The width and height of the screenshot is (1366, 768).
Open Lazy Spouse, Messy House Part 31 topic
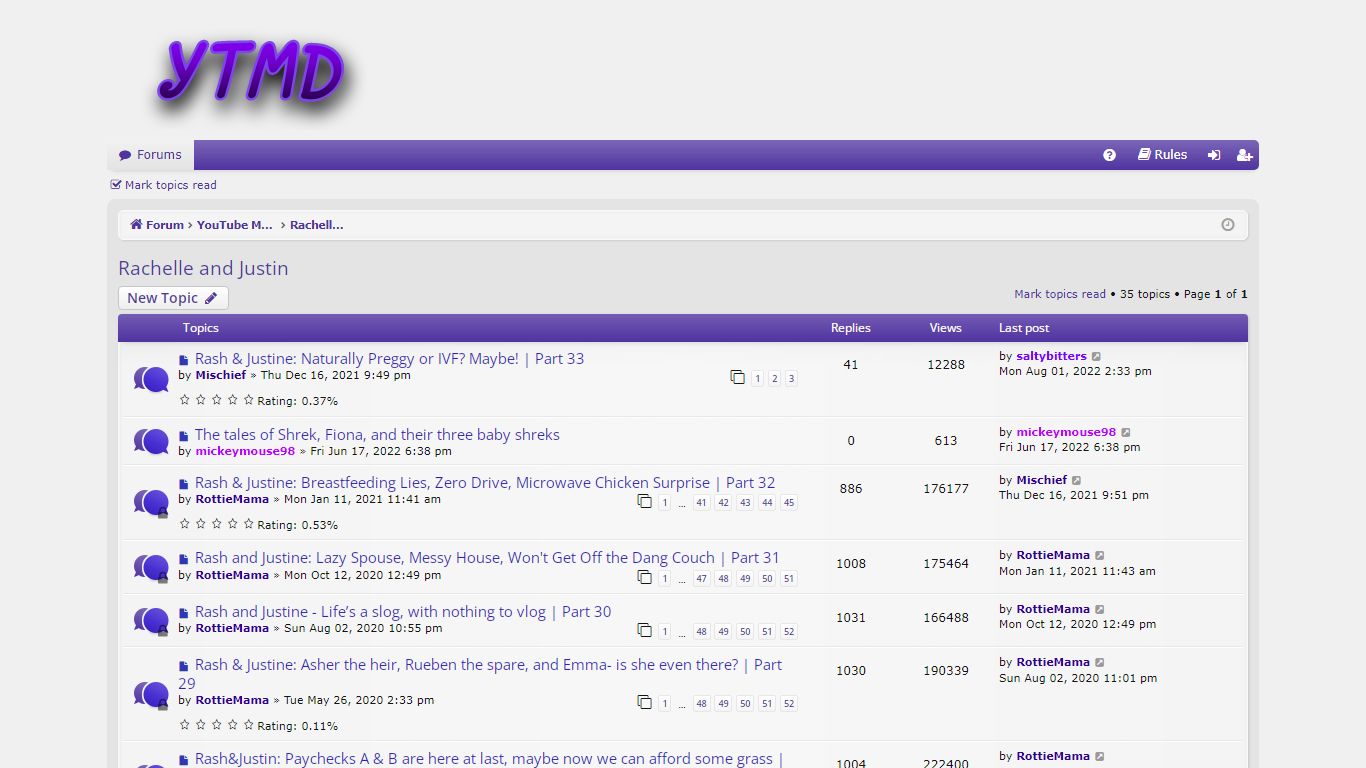487,557
